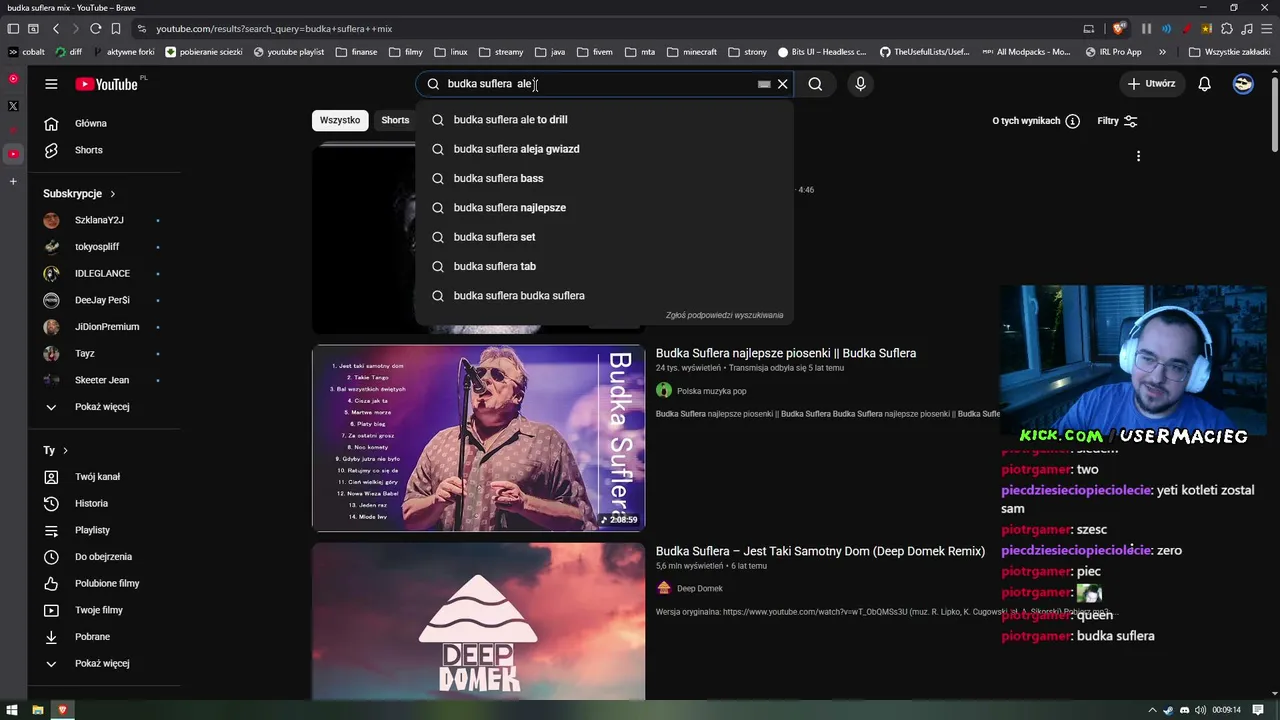This screenshot has height=720, width=1280.
Task: Open the account avatar menu
Action: [x=1243, y=84]
